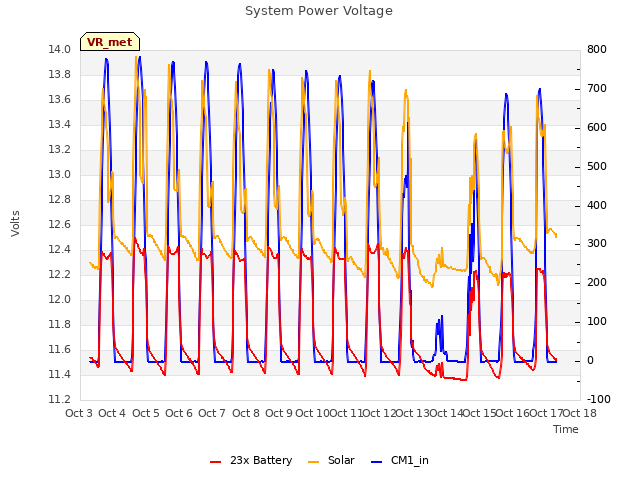
Task: Click the Oct 3 x-axis tick label
Action: 79,413
